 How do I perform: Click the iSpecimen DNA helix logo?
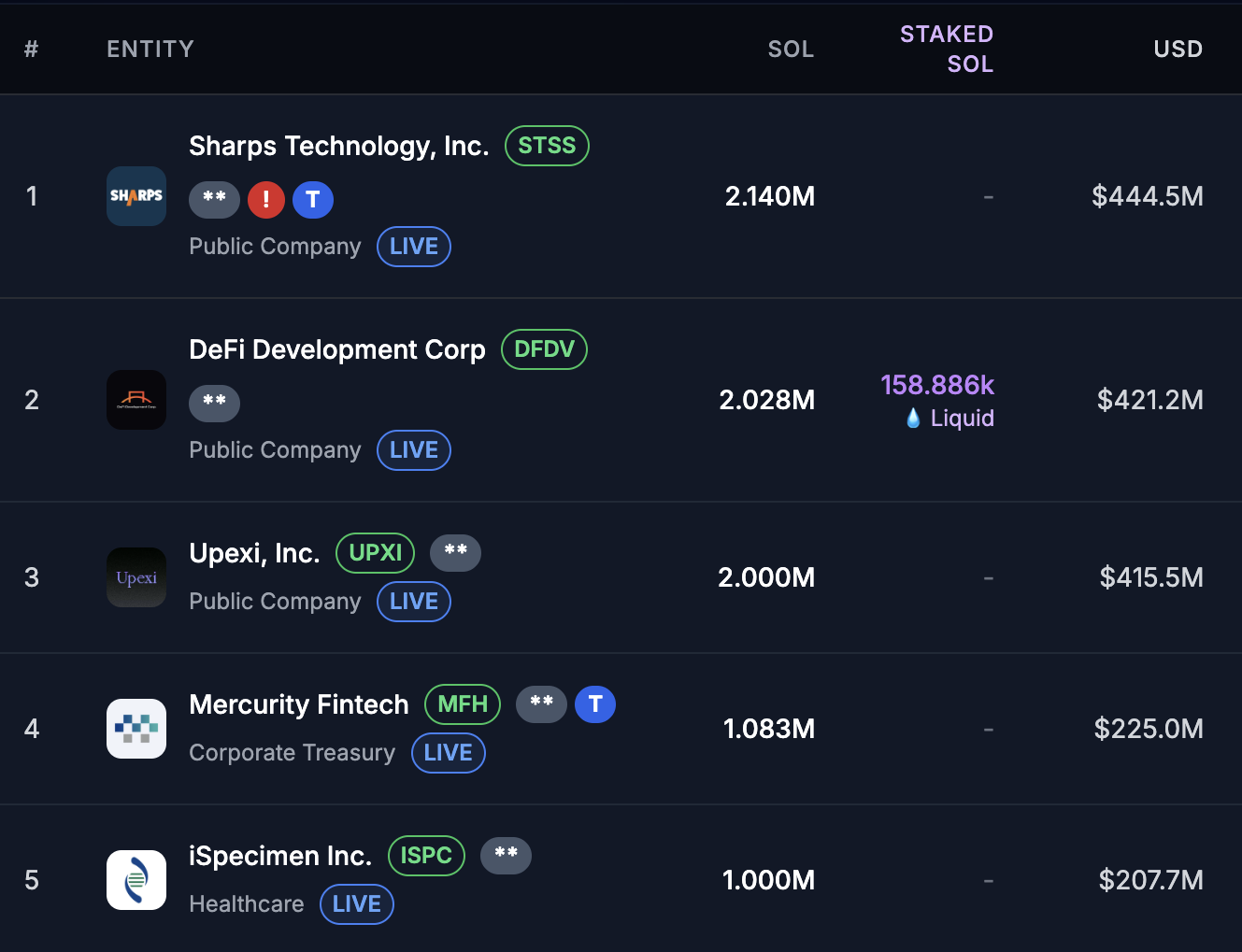pyautogui.click(x=136, y=879)
